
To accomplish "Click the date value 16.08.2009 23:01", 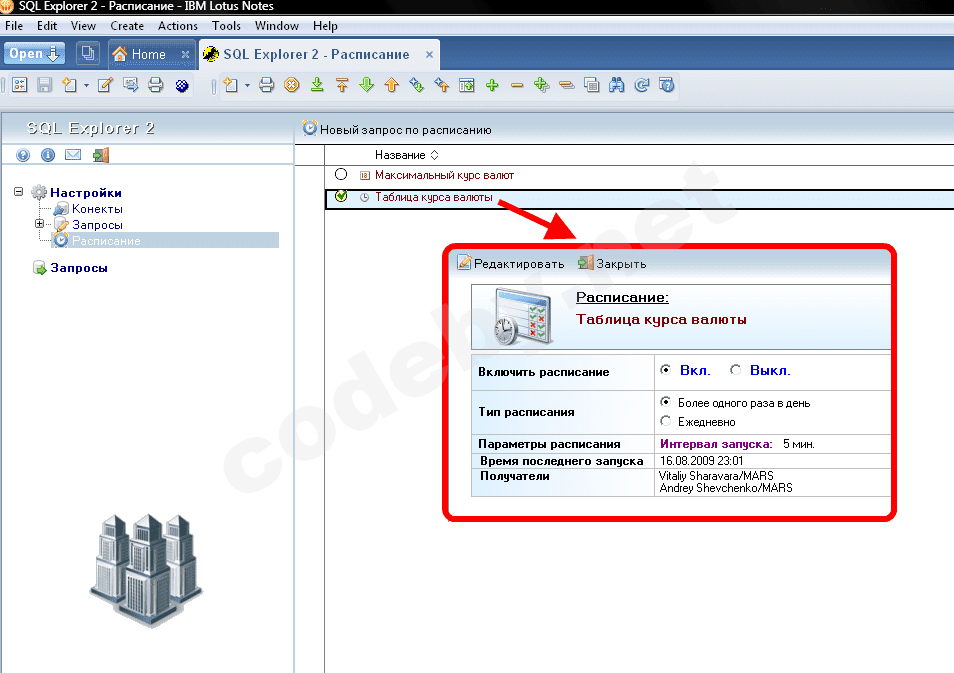I will [702, 461].
